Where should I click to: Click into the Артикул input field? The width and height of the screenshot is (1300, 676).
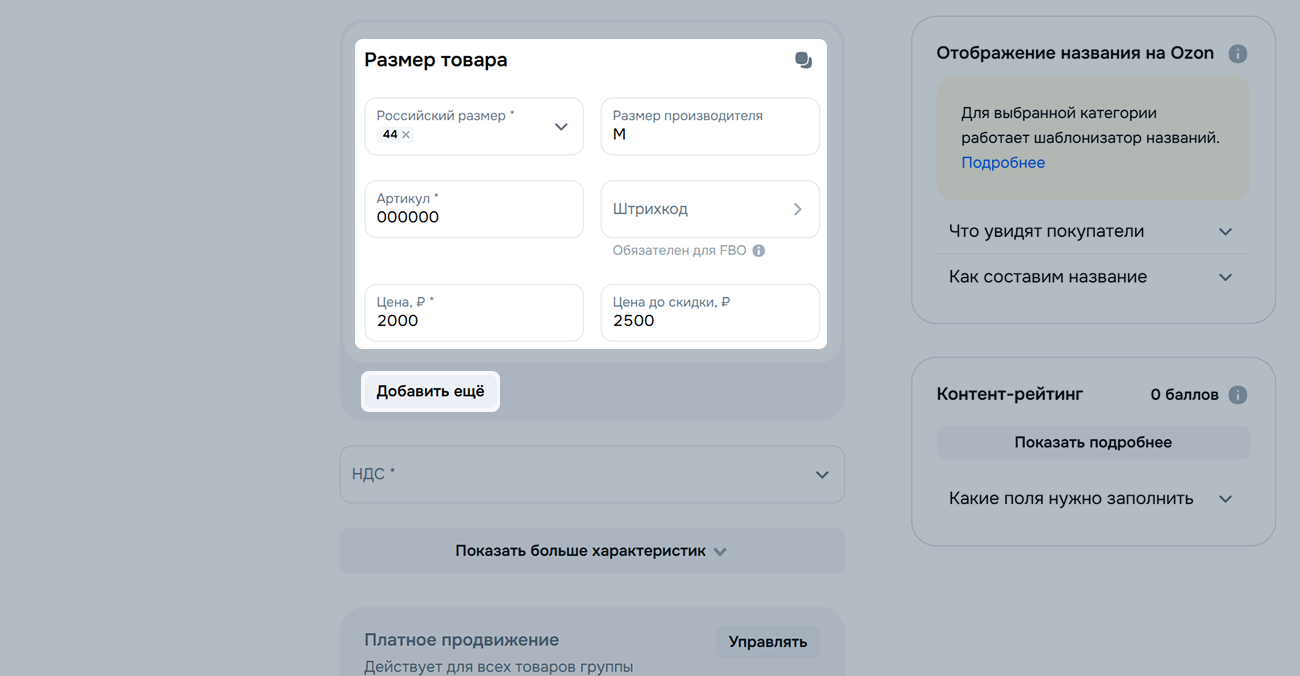473,217
